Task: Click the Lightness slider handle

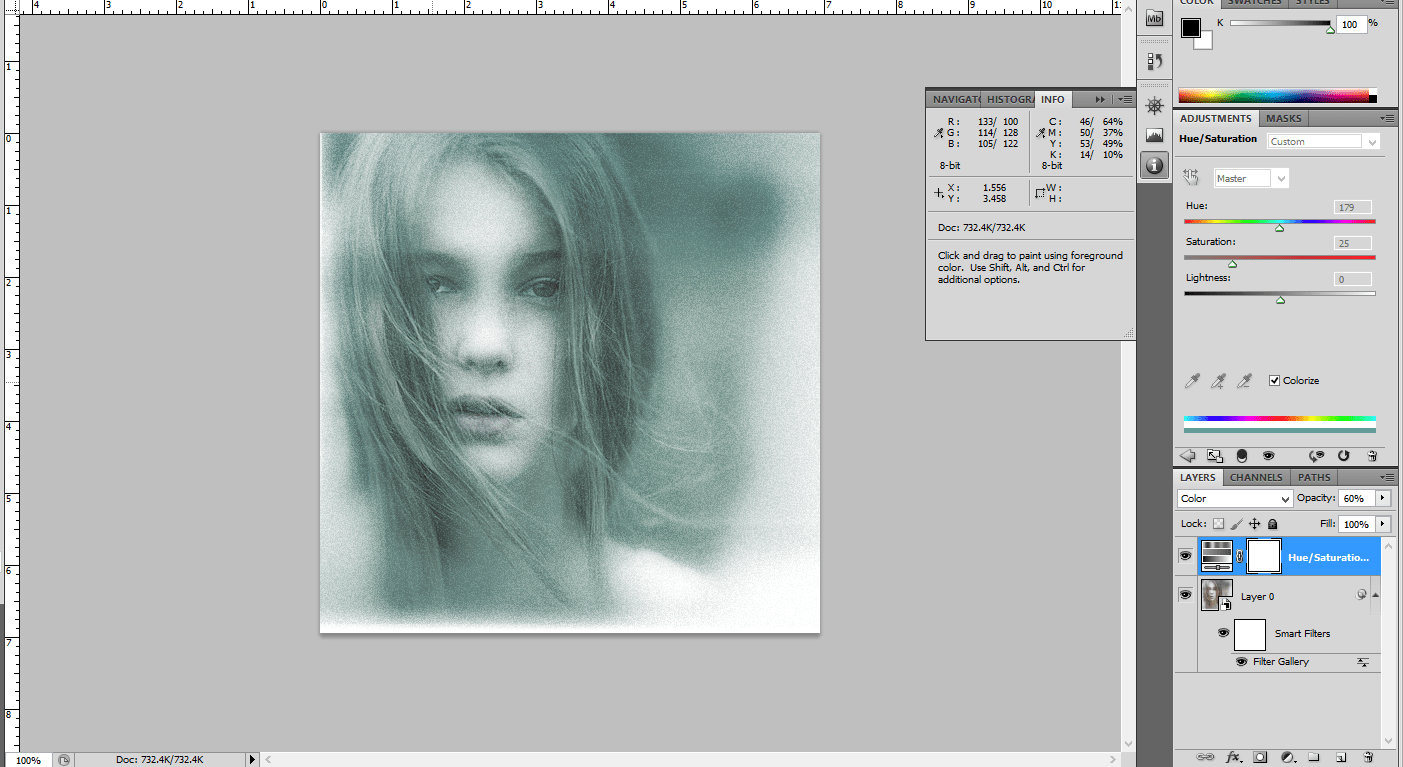Action: 1280,299
